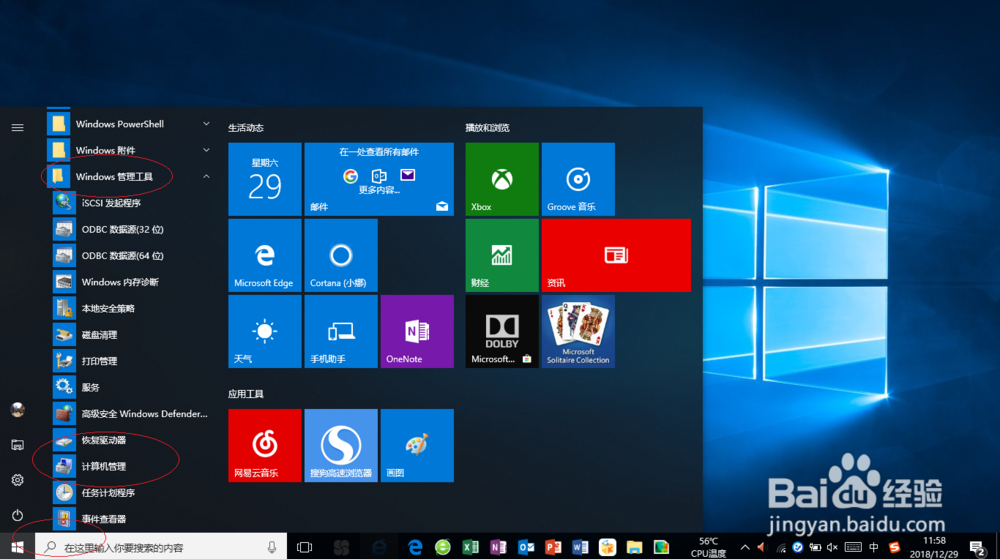Launch the Xbox tile

pos(502,179)
